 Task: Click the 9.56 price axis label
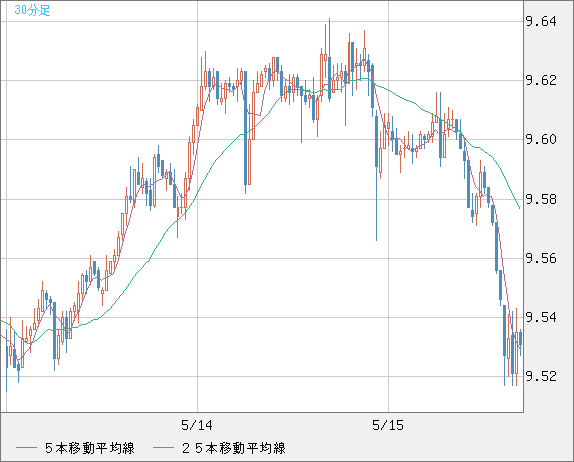tap(541, 258)
